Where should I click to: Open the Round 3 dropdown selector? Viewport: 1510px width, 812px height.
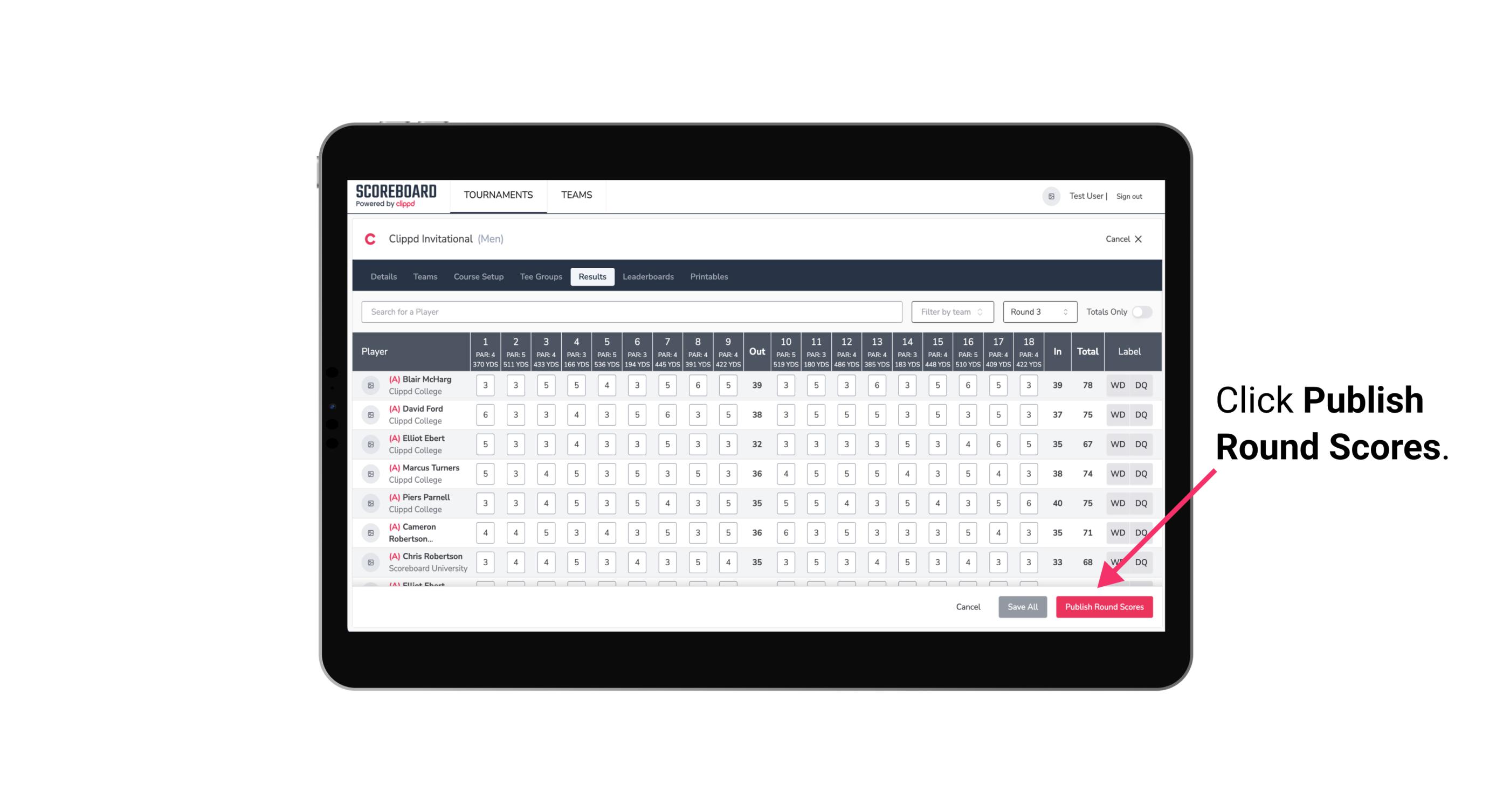[1039, 312]
